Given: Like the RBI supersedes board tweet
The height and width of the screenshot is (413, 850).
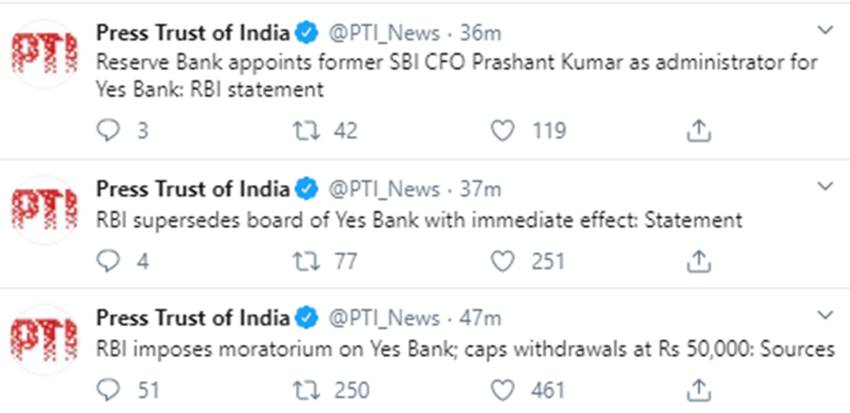Looking at the screenshot, I should point(504,261).
